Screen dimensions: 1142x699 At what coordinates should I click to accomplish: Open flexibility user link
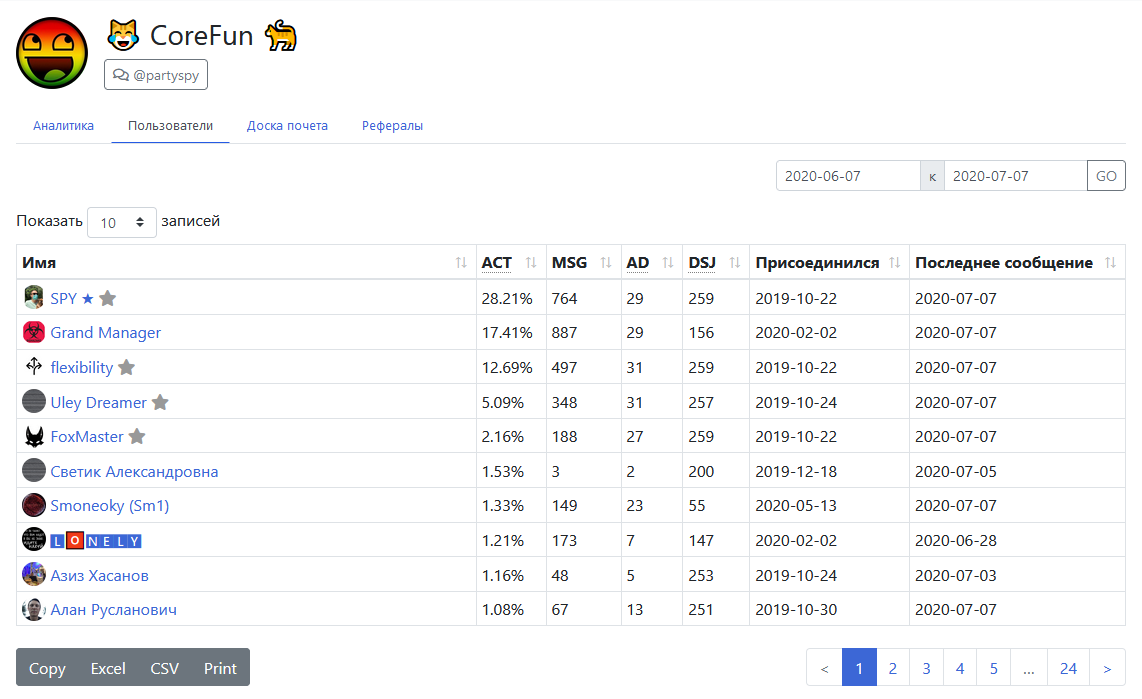[x=82, y=368]
